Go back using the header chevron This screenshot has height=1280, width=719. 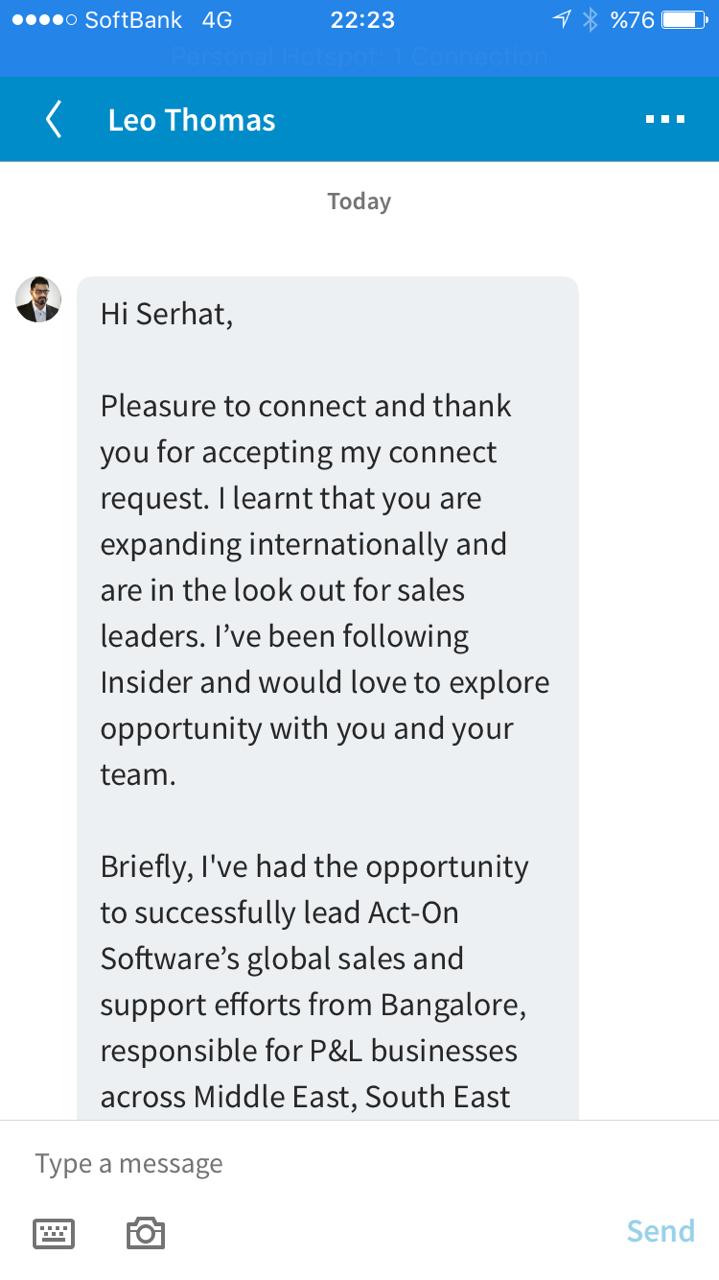click(54, 120)
